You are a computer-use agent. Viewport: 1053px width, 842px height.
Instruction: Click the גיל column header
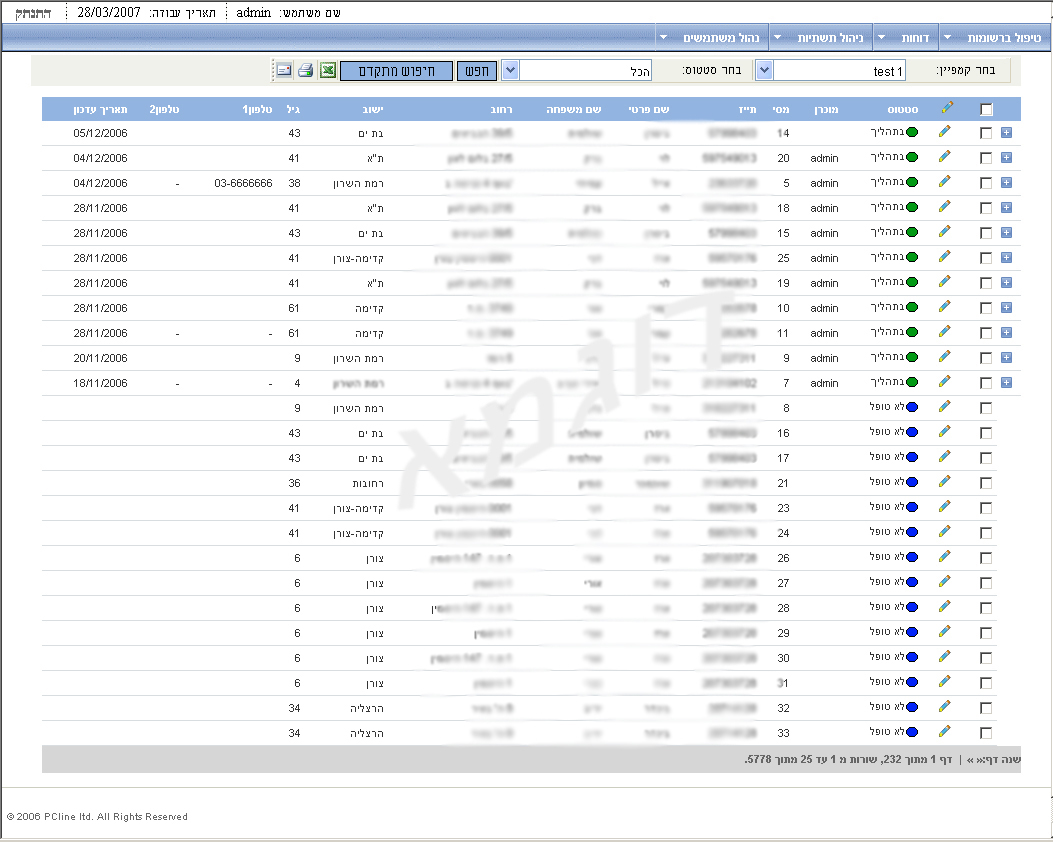[x=293, y=109]
